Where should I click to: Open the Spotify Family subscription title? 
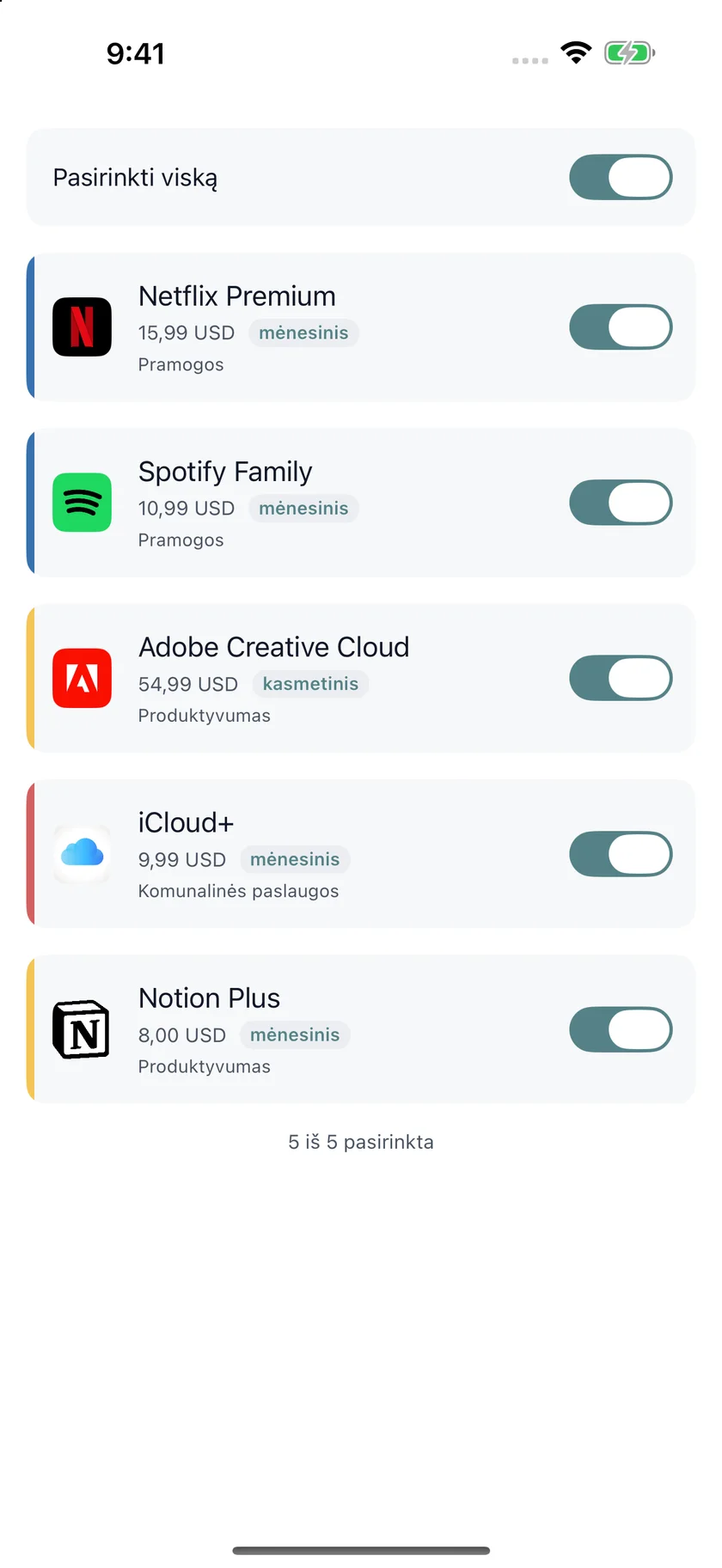click(225, 471)
